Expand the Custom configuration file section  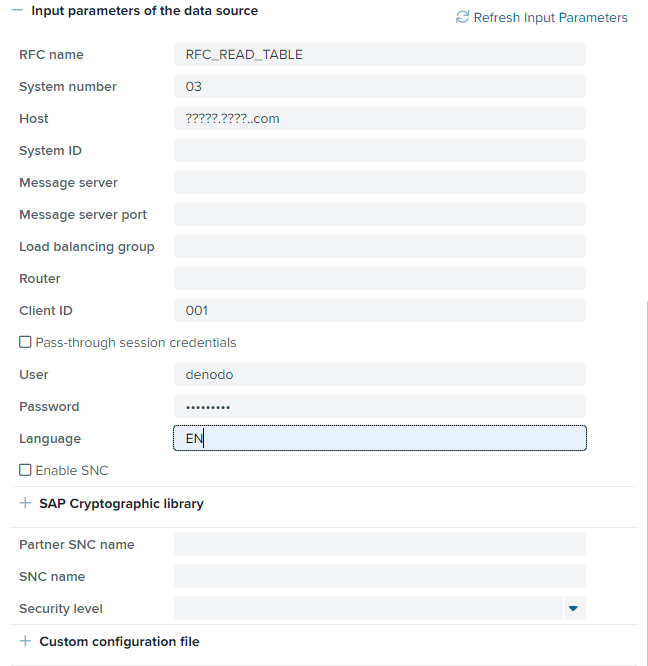click(x=25, y=641)
